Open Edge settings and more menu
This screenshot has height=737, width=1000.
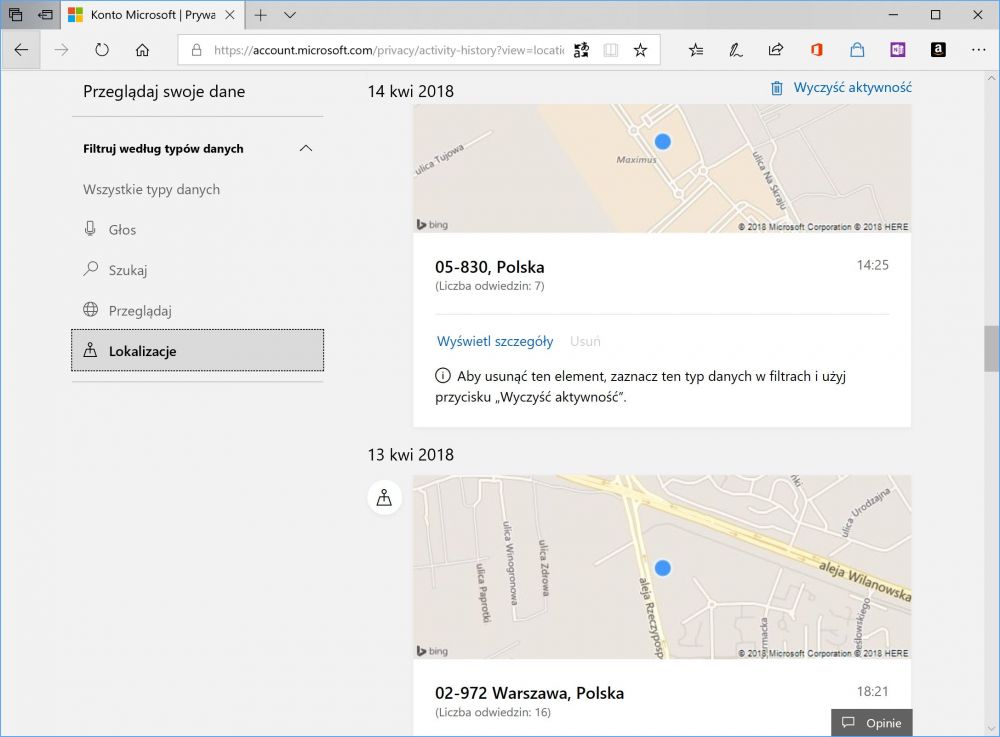pos(978,50)
